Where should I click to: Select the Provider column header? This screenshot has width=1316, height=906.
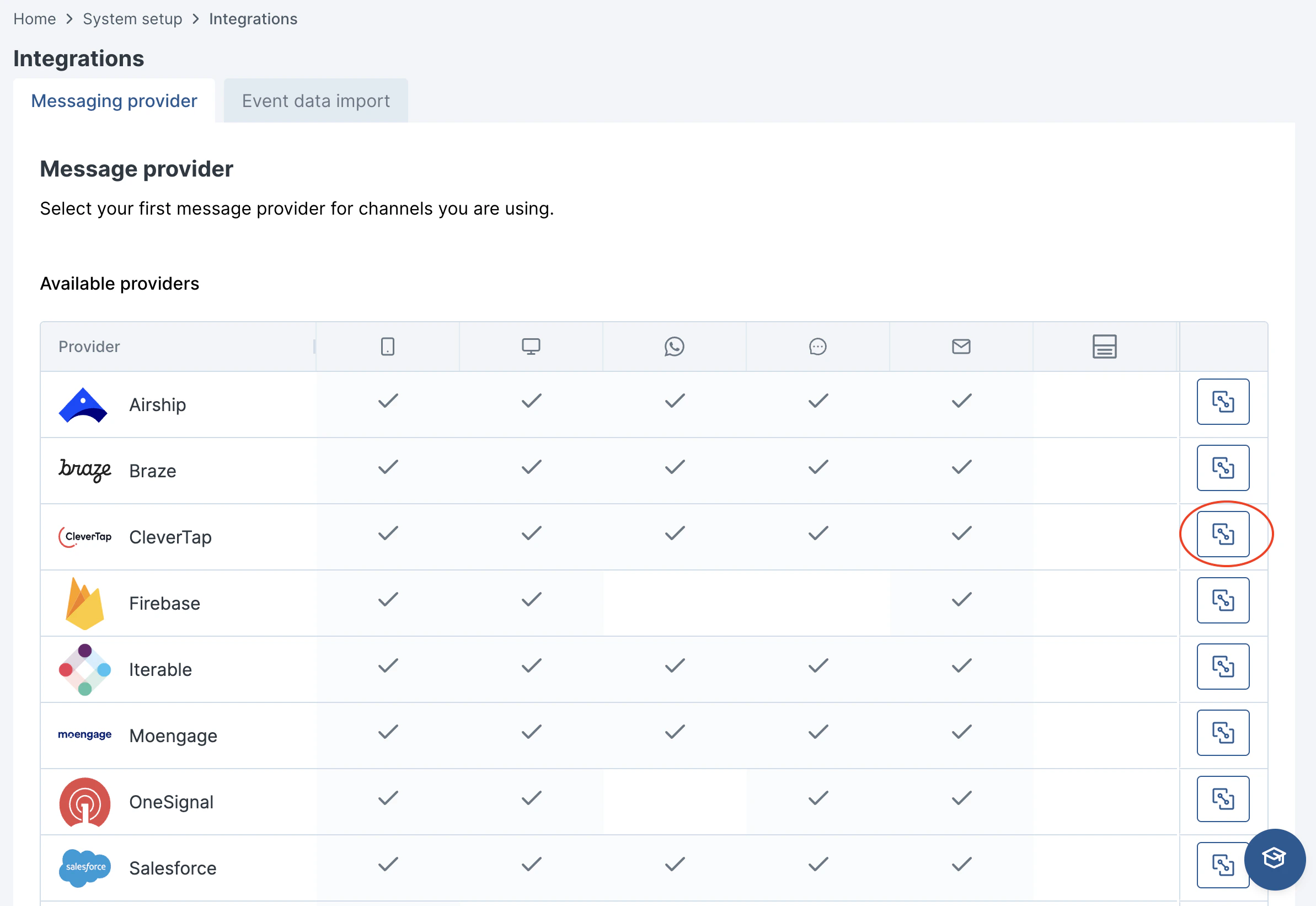89,347
